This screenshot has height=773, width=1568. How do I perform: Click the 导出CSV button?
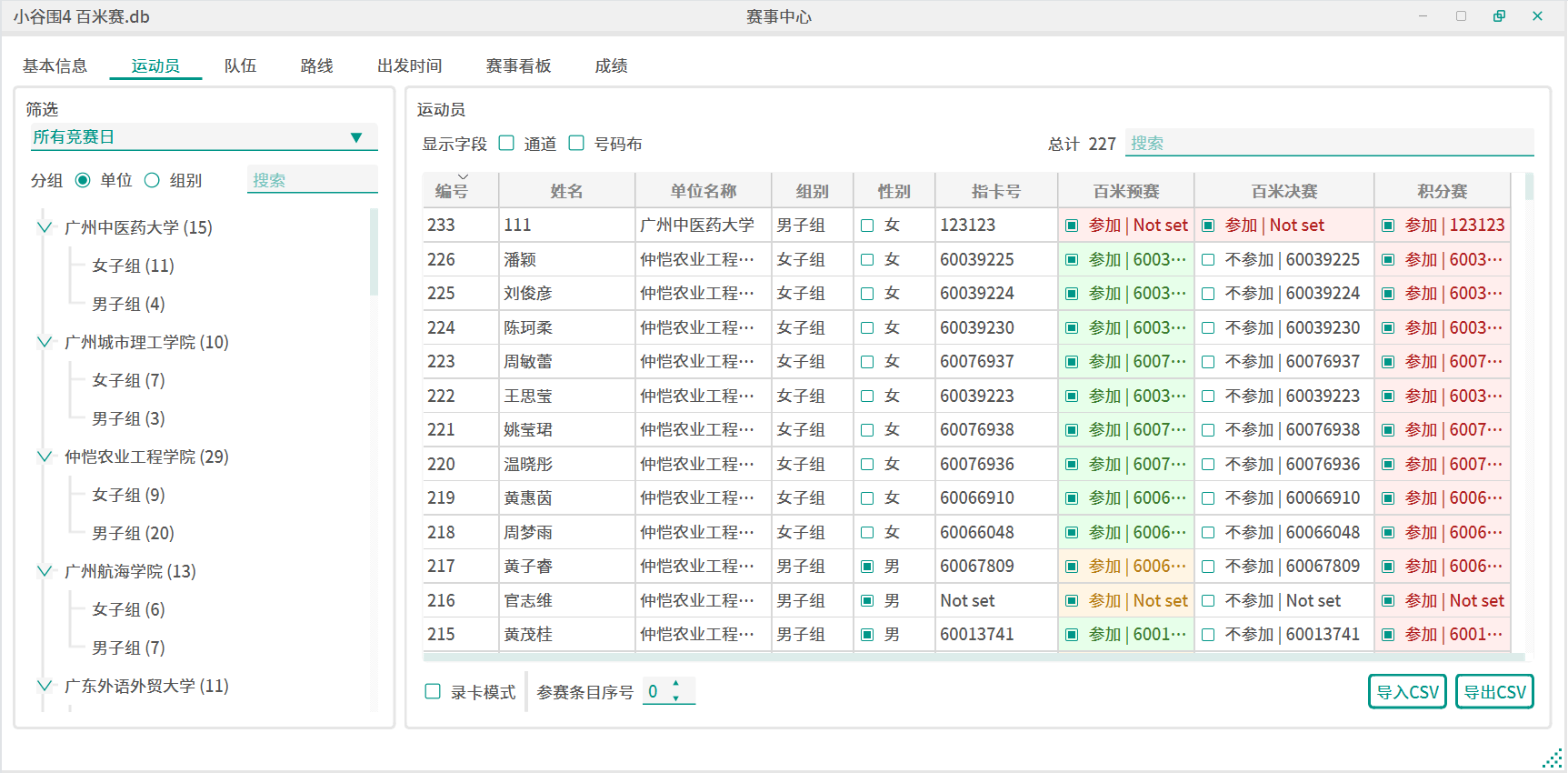point(1493,692)
